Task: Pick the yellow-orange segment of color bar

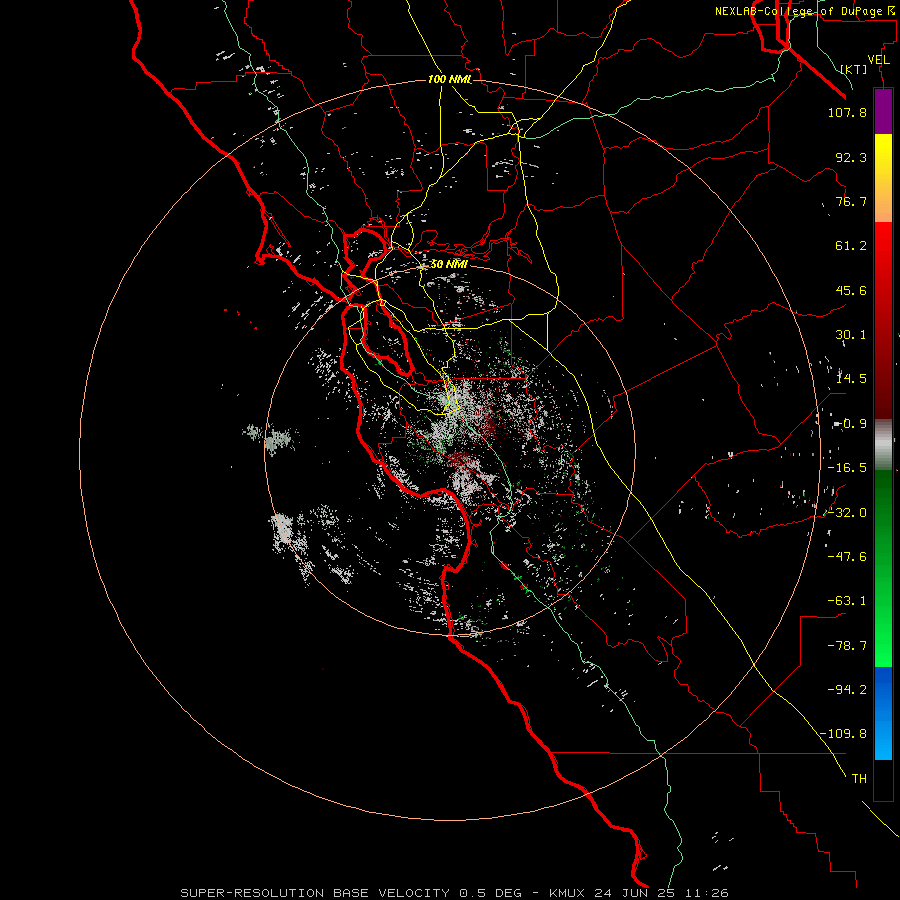Action: point(883,178)
